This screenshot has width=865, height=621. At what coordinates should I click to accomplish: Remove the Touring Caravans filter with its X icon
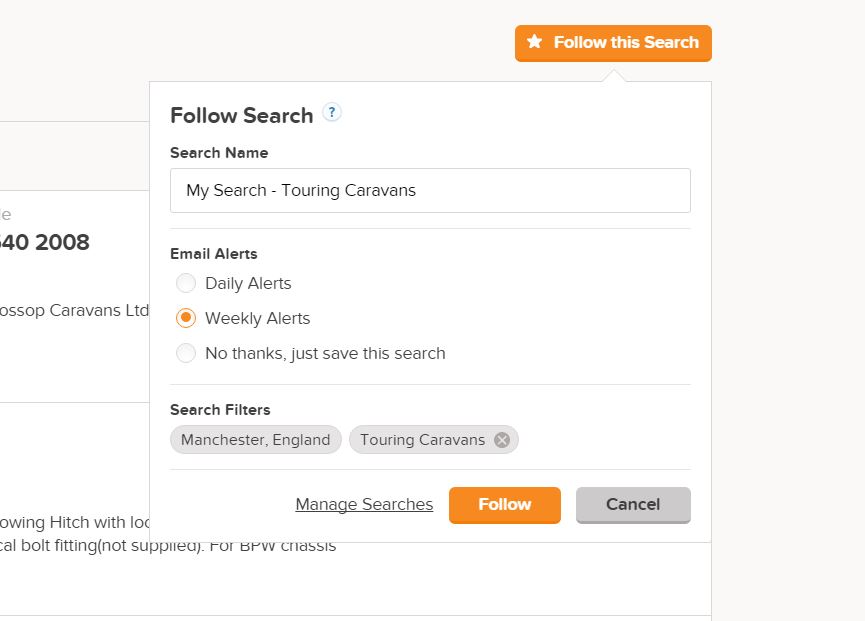pyautogui.click(x=502, y=440)
